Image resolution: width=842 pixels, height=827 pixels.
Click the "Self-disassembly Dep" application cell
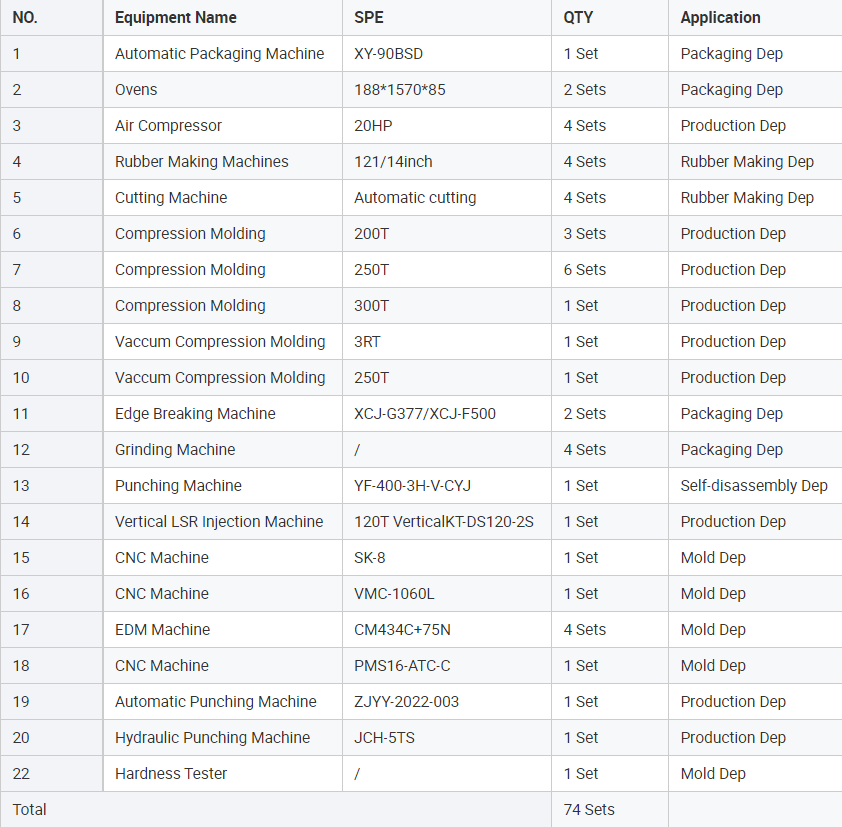[x=754, y=486]
